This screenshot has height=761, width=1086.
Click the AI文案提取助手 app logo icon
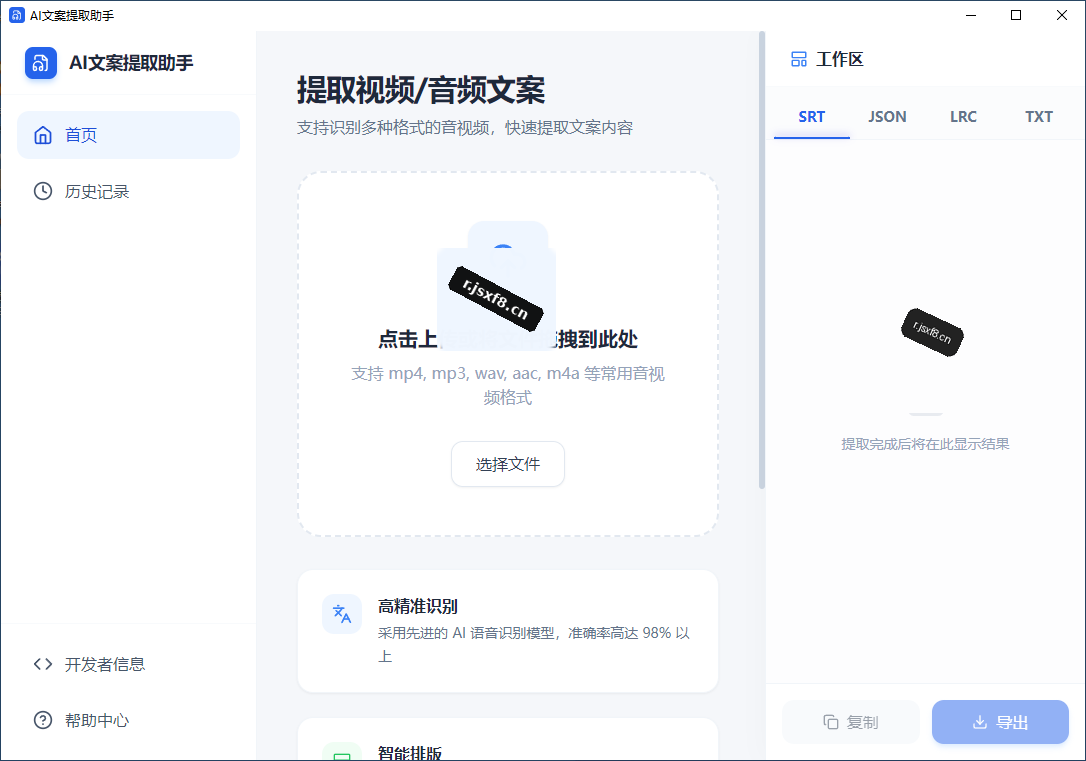point(41,63)
